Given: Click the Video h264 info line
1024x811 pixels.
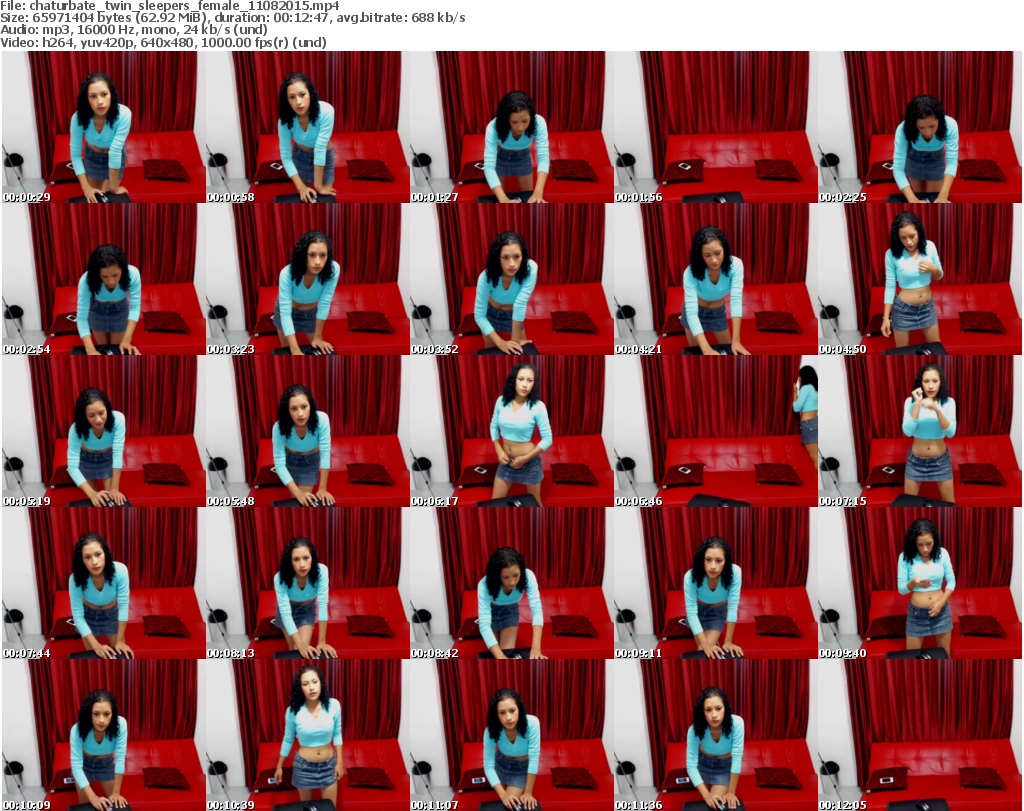Looking at the screenshot, I should pyautogui.click(x=163, y=42).
